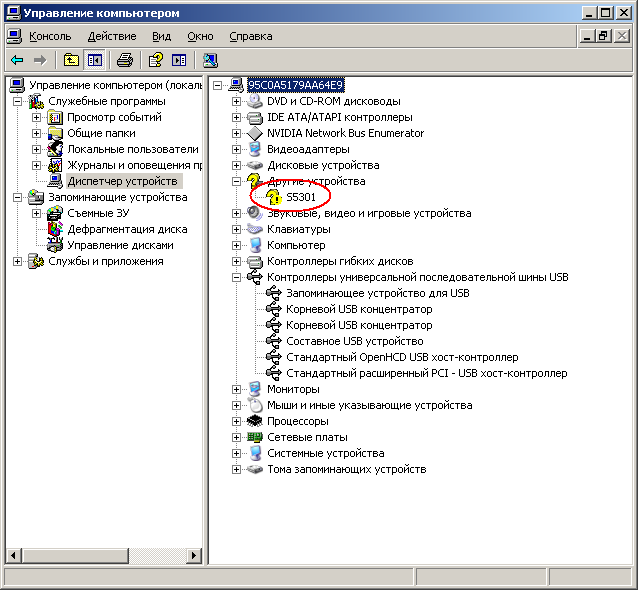Select Управление компьютером root tree item
This screenshot has width=638, height=590.
coord(116,85)
